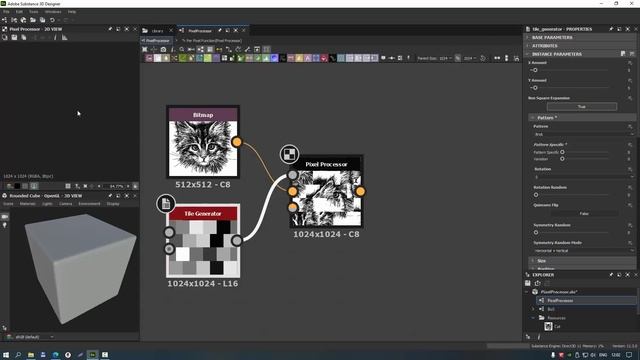Open the Per Pixel Function graph tab
Screen dimensions: 640x360
(x=212, y=41)
